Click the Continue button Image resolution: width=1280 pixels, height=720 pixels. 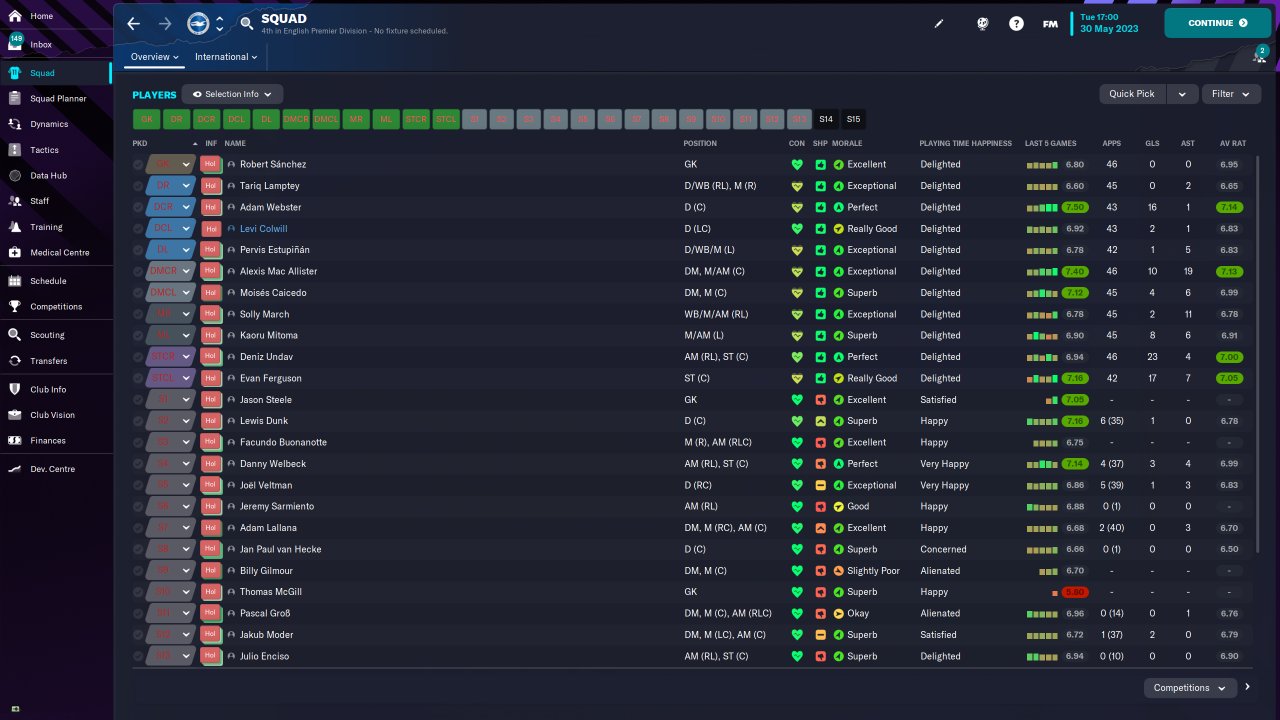1217,23
